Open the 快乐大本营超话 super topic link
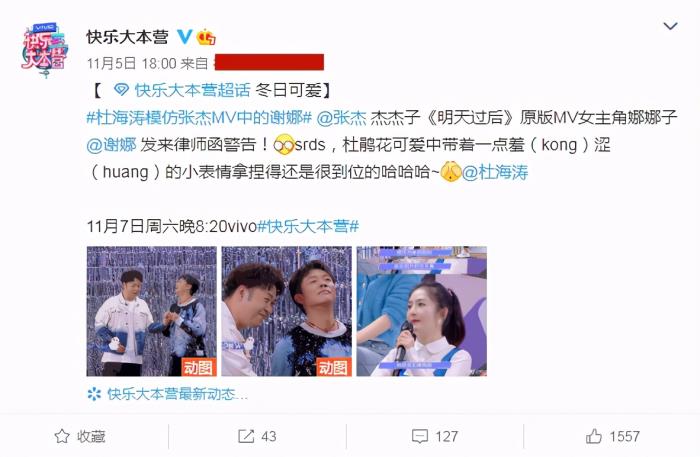The height and width of the screenshot is (457, 700). point(192,91)
